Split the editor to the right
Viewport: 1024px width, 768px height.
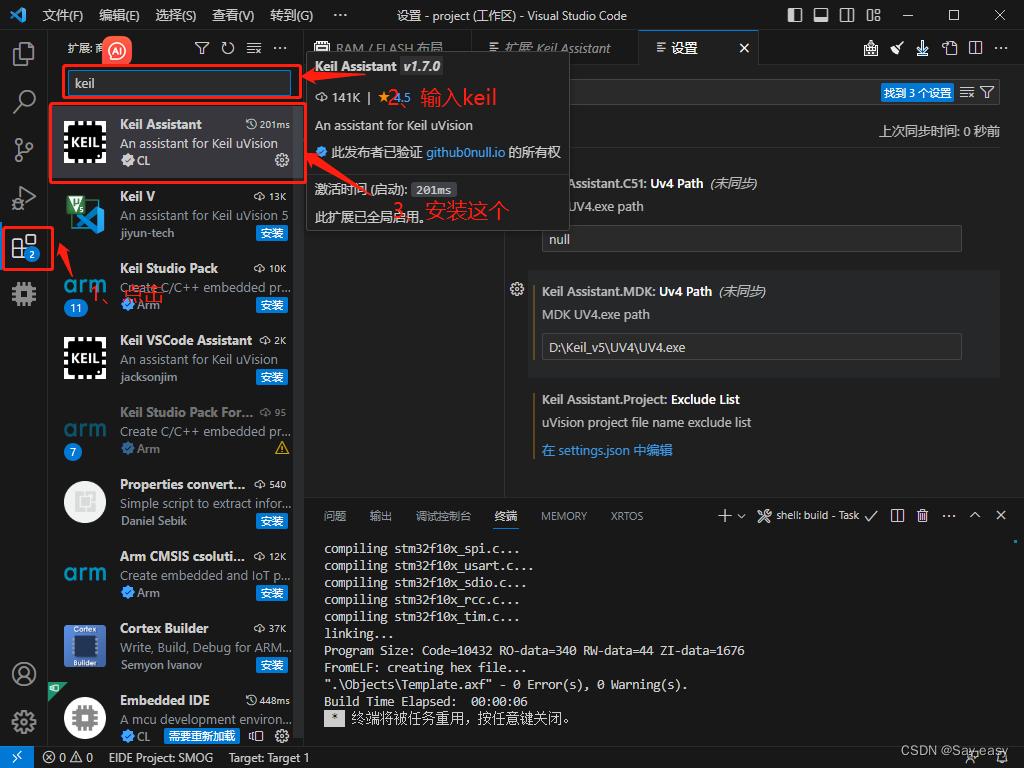976,48
